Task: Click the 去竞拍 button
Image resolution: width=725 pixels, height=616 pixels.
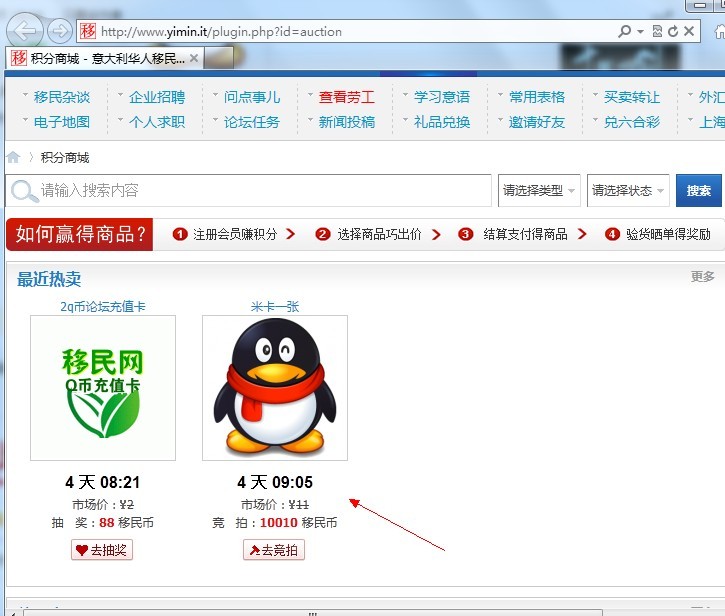Action: [x=274, y=550]
